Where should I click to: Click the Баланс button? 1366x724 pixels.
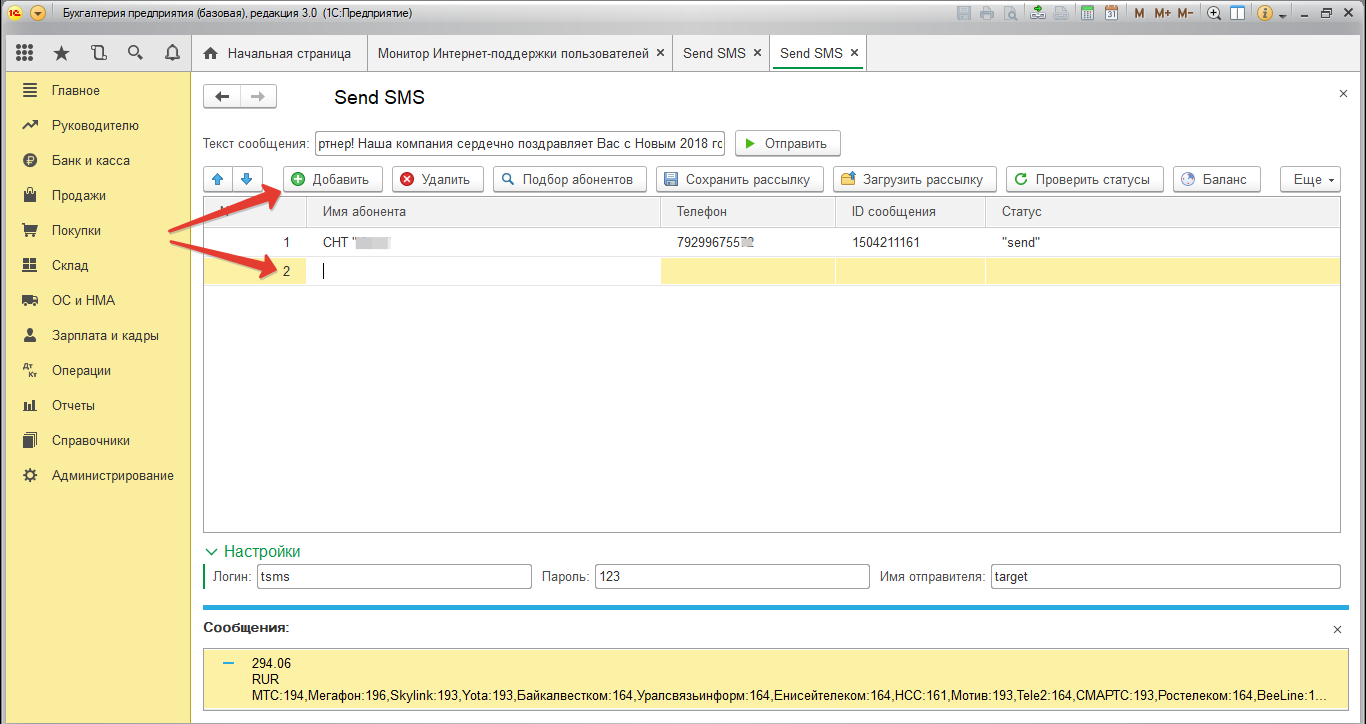point(1217,179)
